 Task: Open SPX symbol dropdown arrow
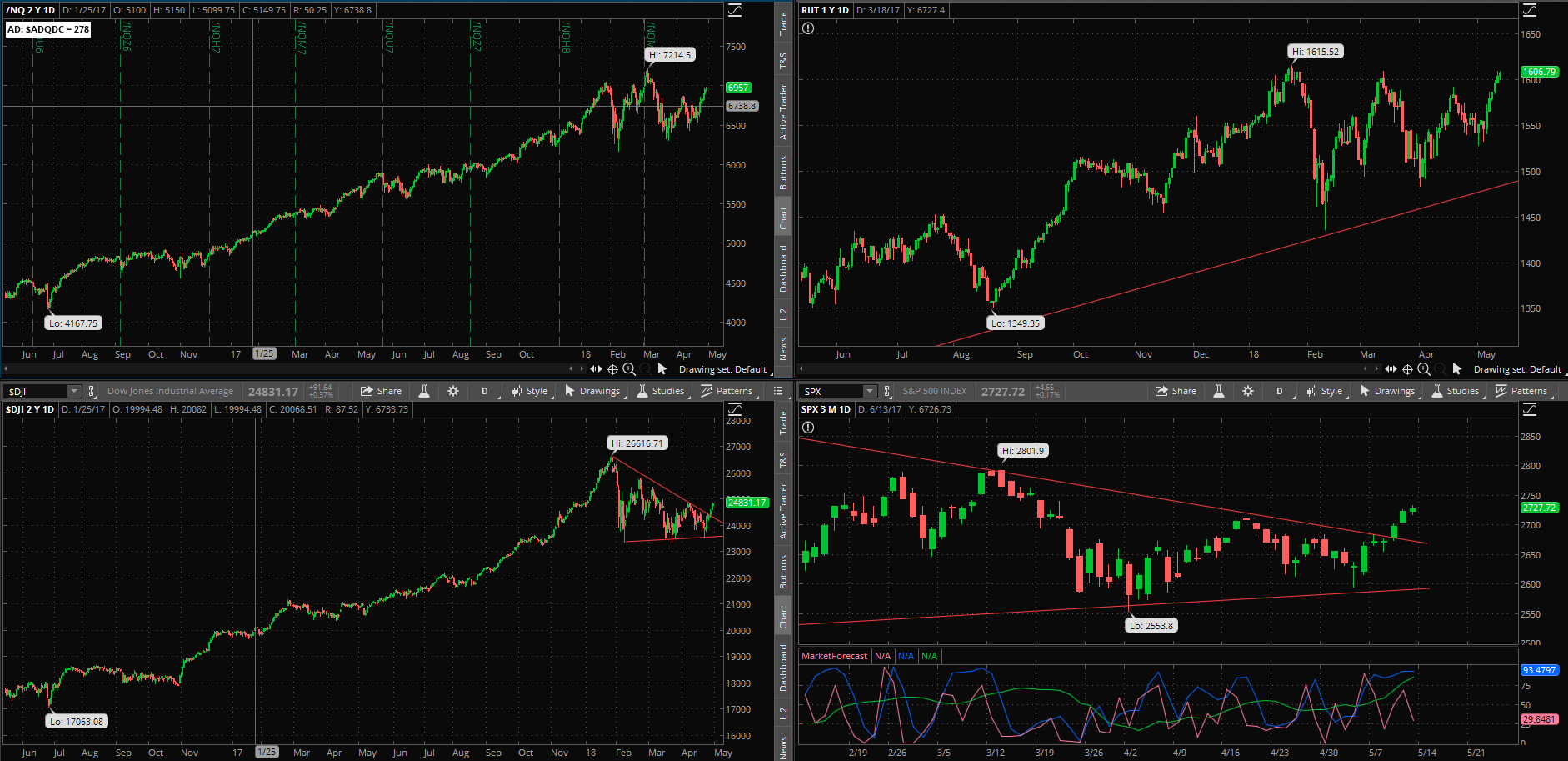[870, 391]
